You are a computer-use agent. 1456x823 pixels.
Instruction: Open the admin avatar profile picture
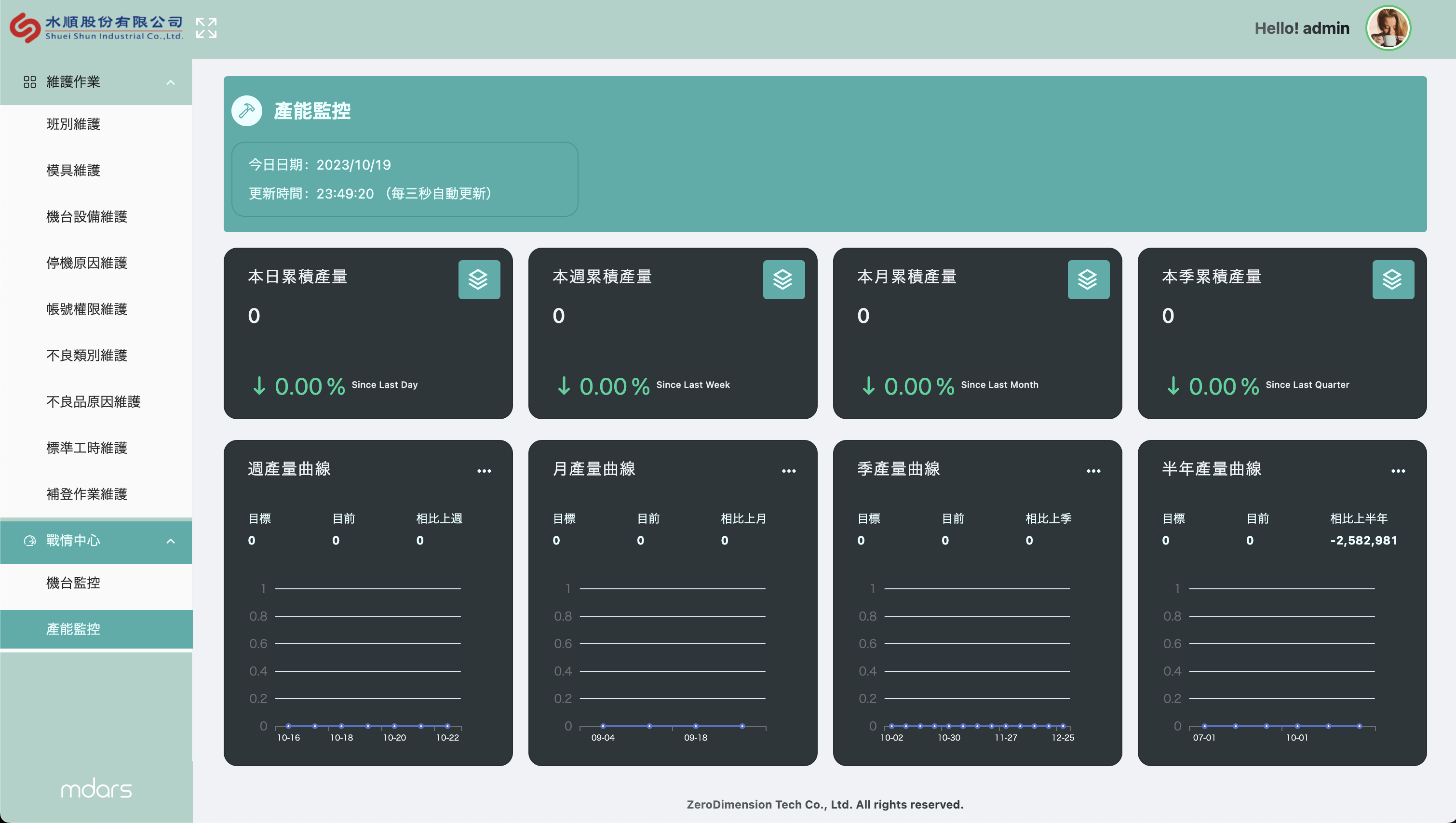[x=1388, y=27]
